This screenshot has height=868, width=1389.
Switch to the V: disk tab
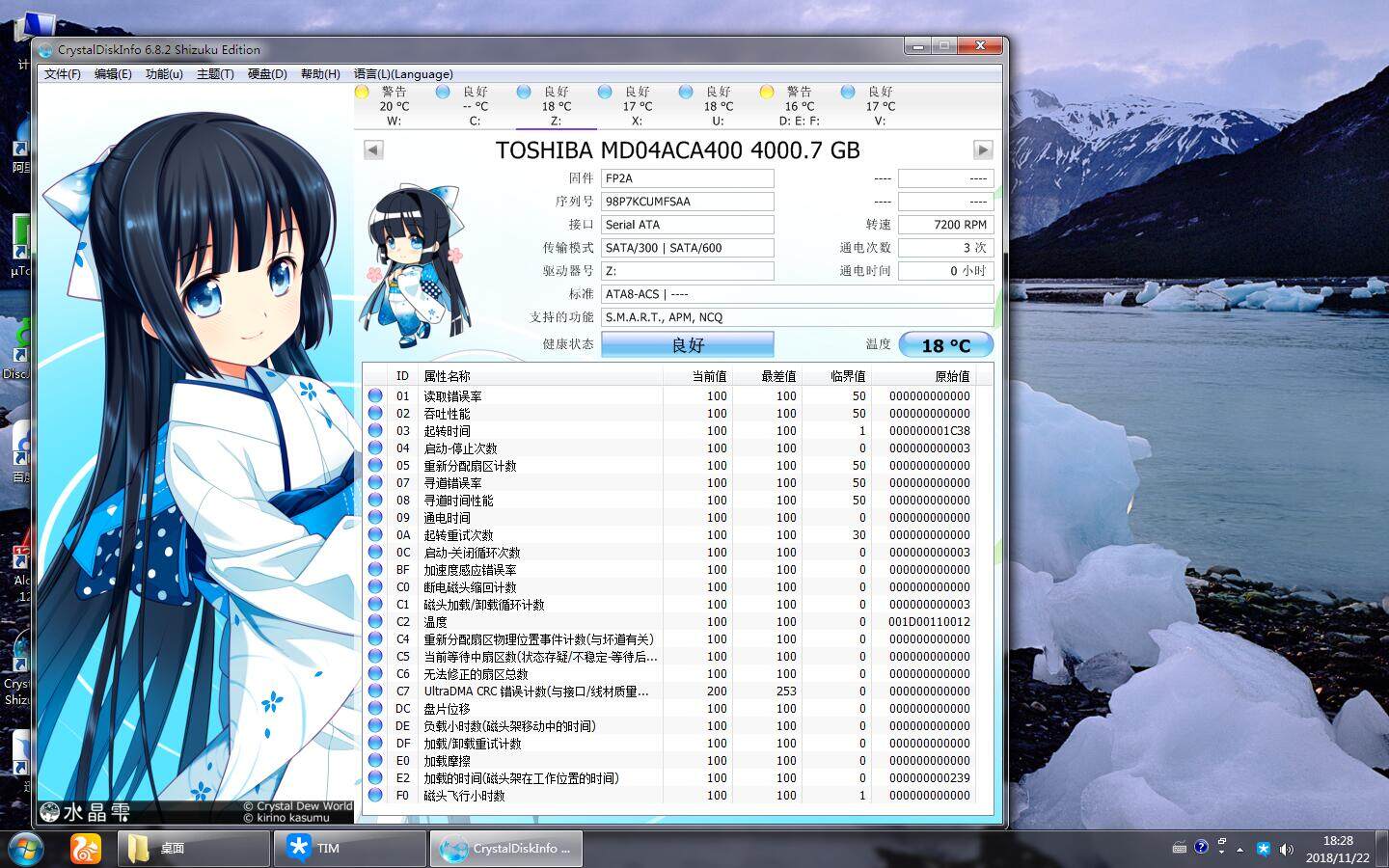point(880,106)
